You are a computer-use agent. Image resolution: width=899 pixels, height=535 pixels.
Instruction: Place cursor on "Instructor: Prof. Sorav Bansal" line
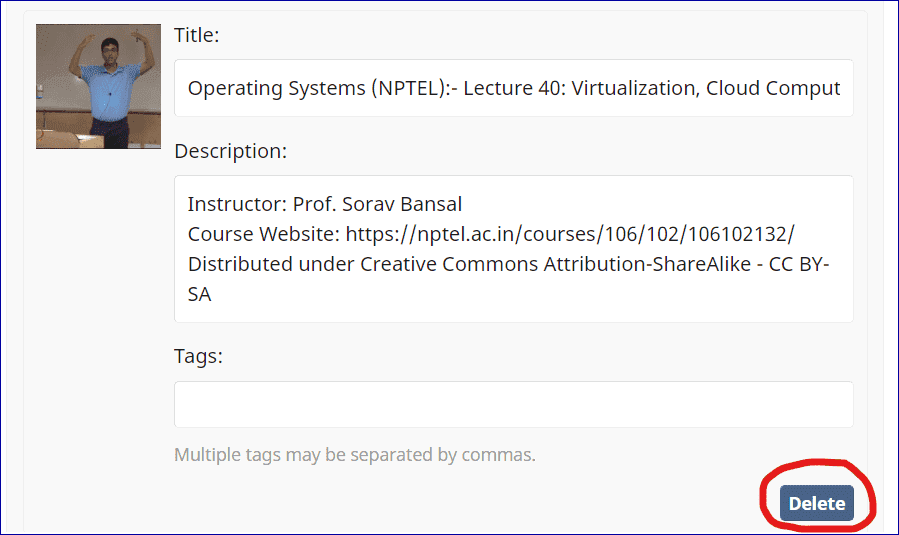coord(325,204)
